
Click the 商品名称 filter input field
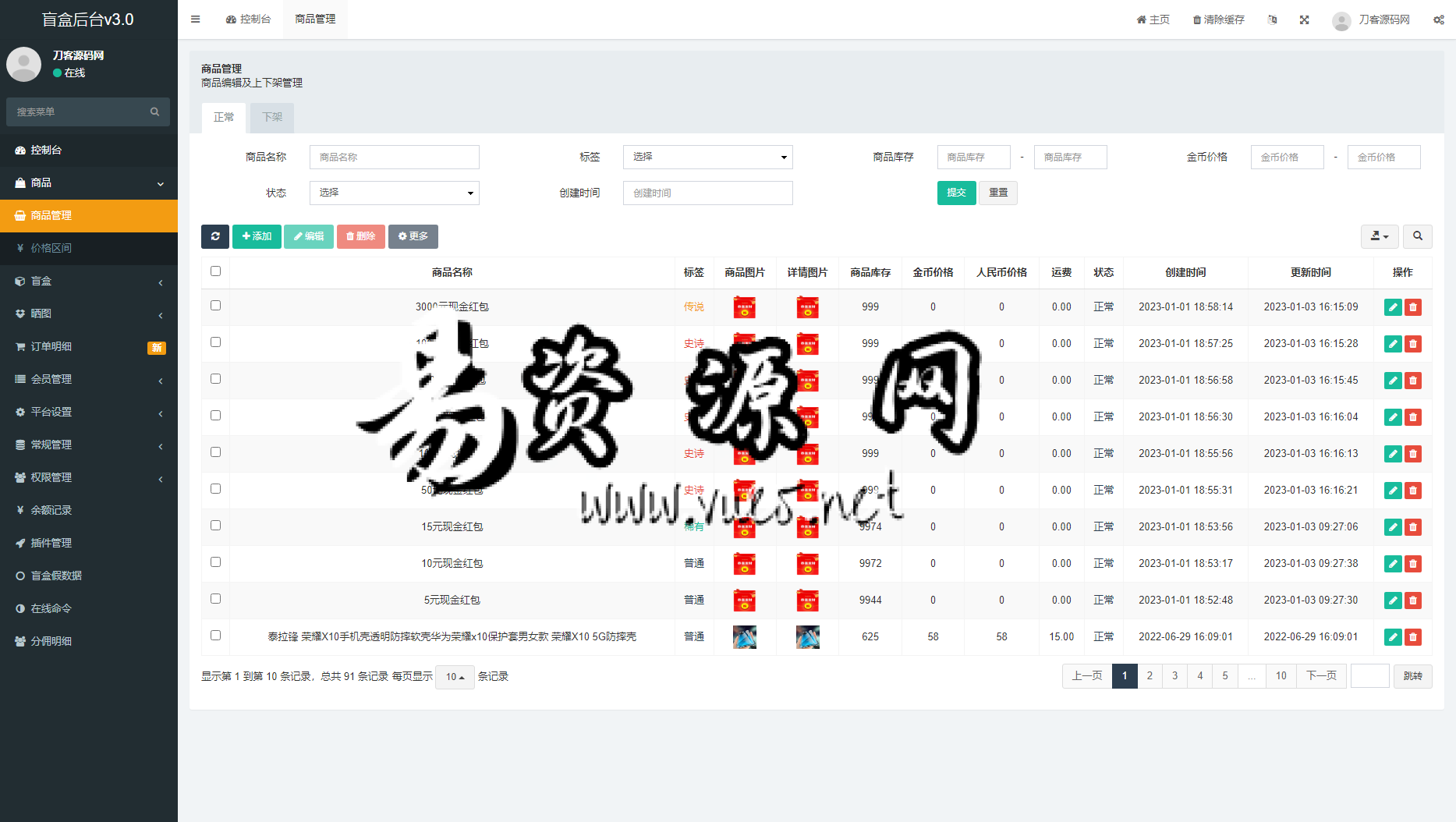[394, 158]
